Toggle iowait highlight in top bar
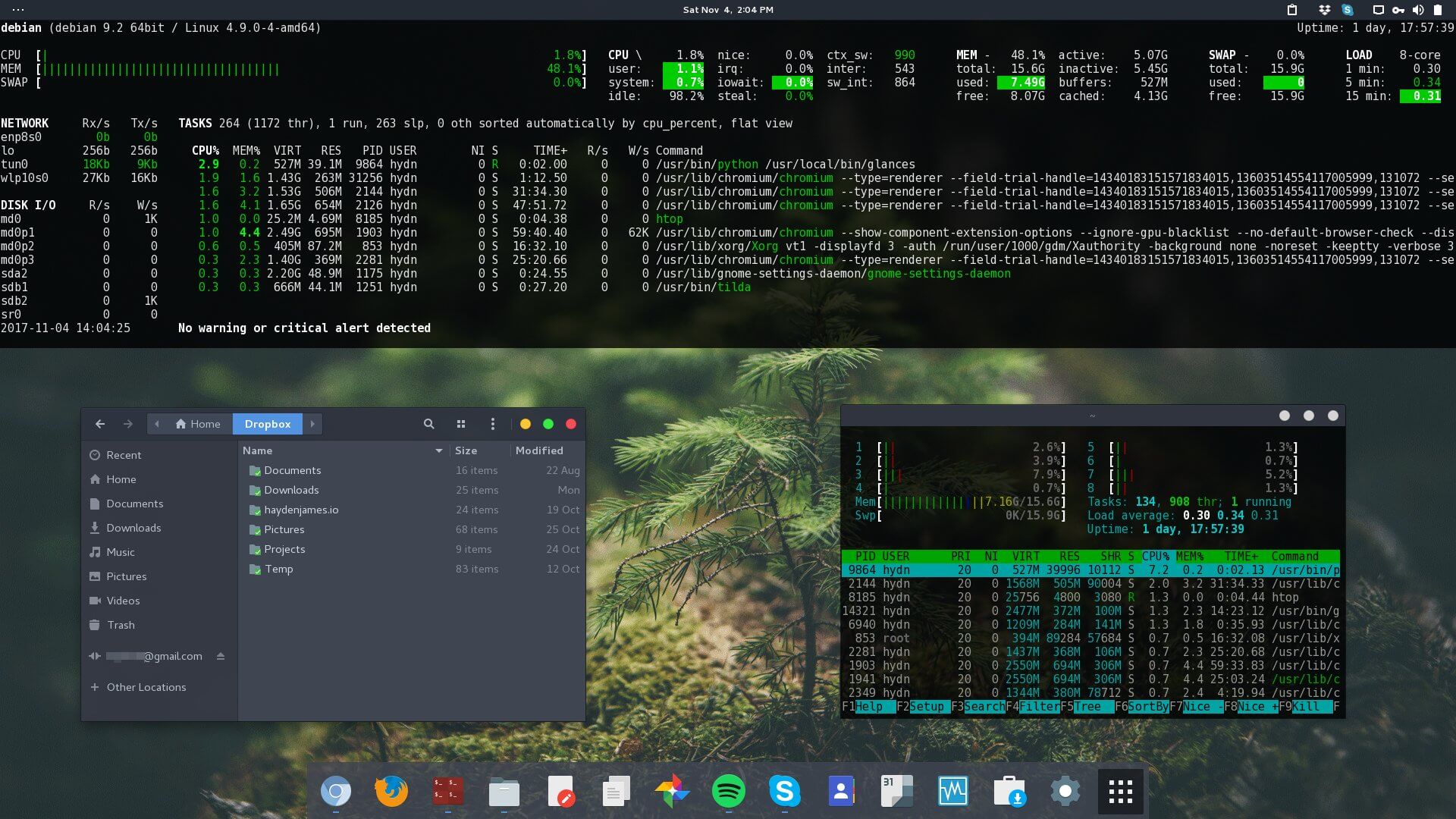This screenshot has width=1456, height=819. pos(794,82)
